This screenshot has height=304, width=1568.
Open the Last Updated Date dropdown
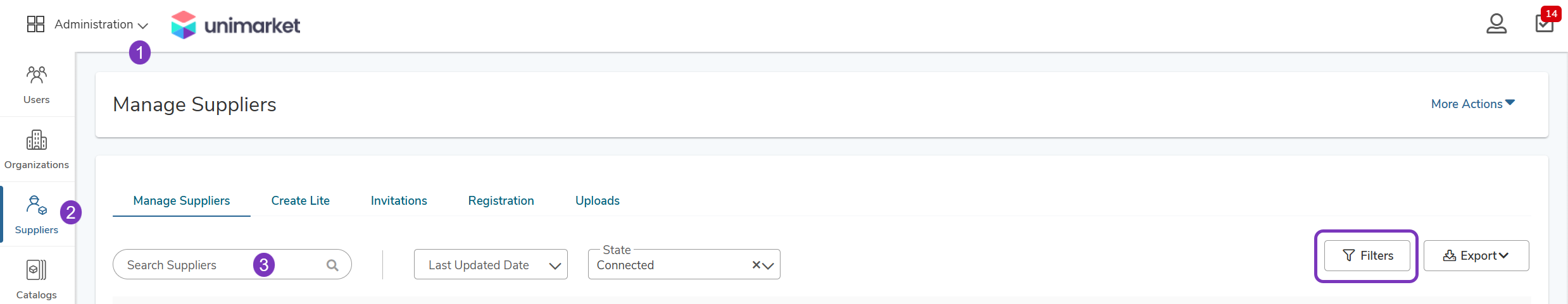tap(491, 264)
